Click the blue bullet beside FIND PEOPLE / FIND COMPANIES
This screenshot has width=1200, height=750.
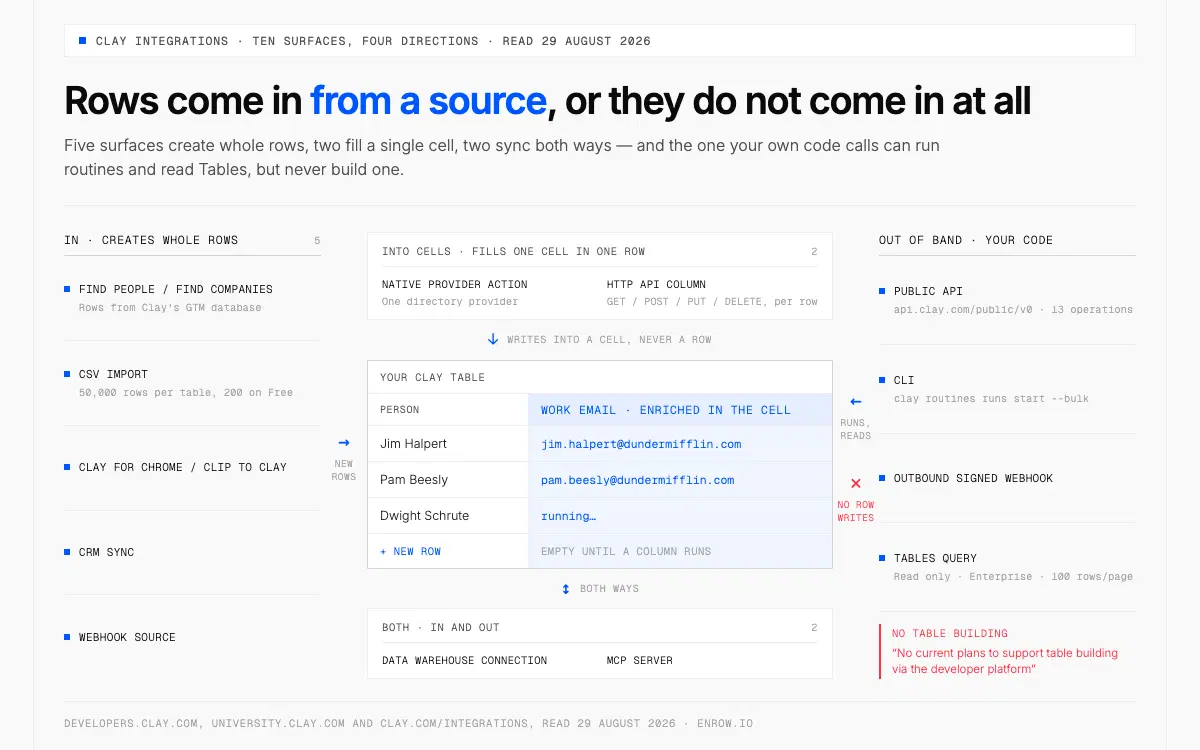click(x=67, y=288)
